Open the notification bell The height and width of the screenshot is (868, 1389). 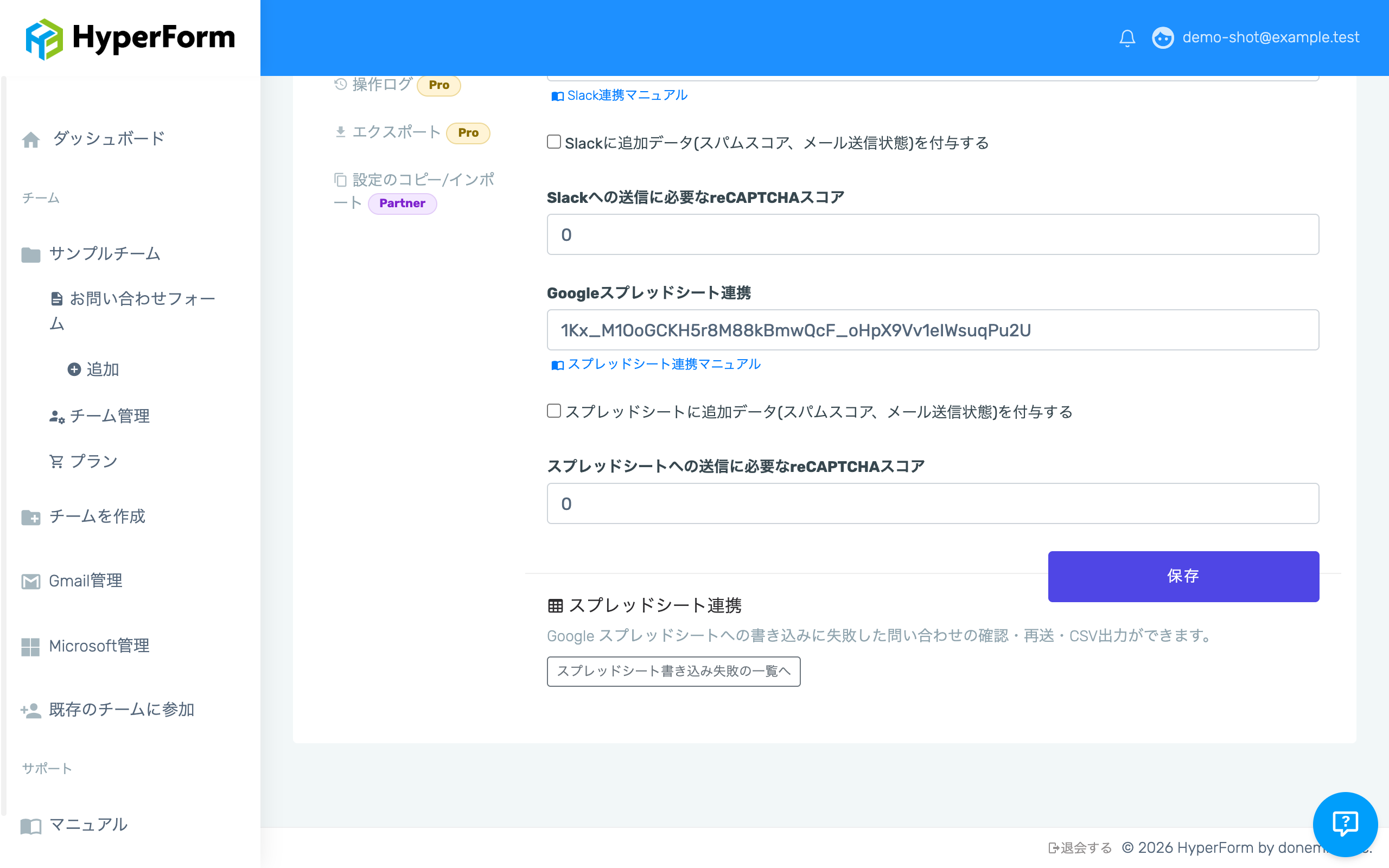pyautogui.click(x=1127, y=38)
